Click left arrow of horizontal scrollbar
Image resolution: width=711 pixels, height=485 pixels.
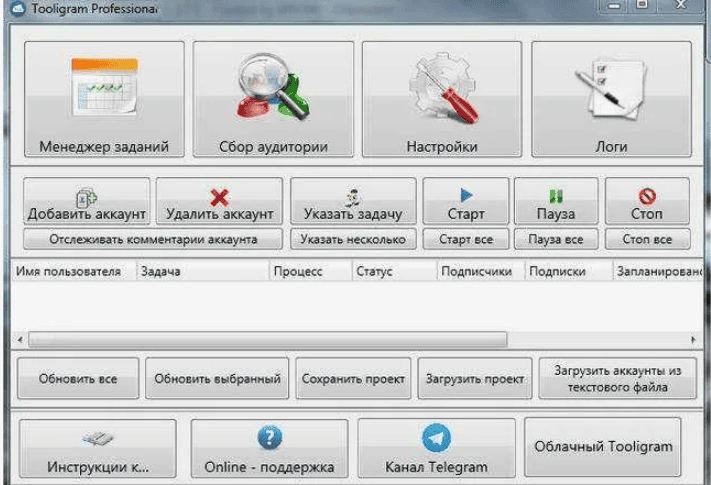(19, 339)
